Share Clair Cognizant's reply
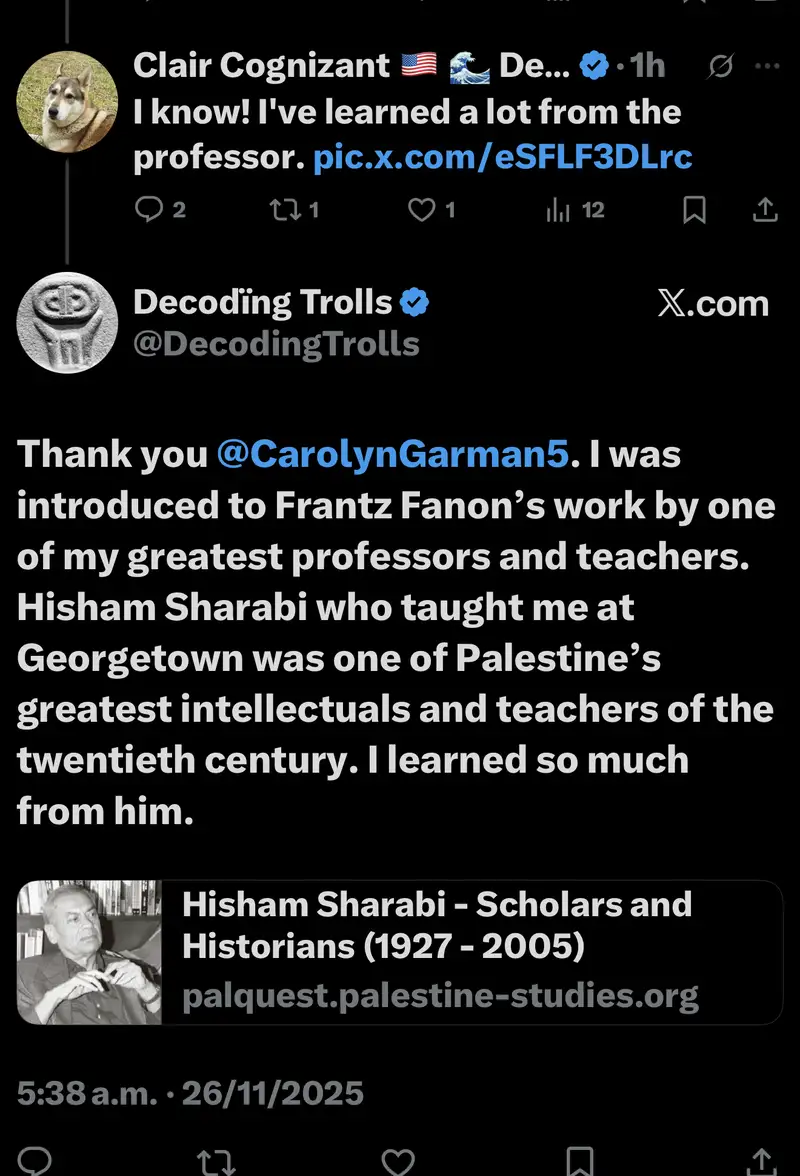Viewport: 800px width, 1176px height. [764, 210]
